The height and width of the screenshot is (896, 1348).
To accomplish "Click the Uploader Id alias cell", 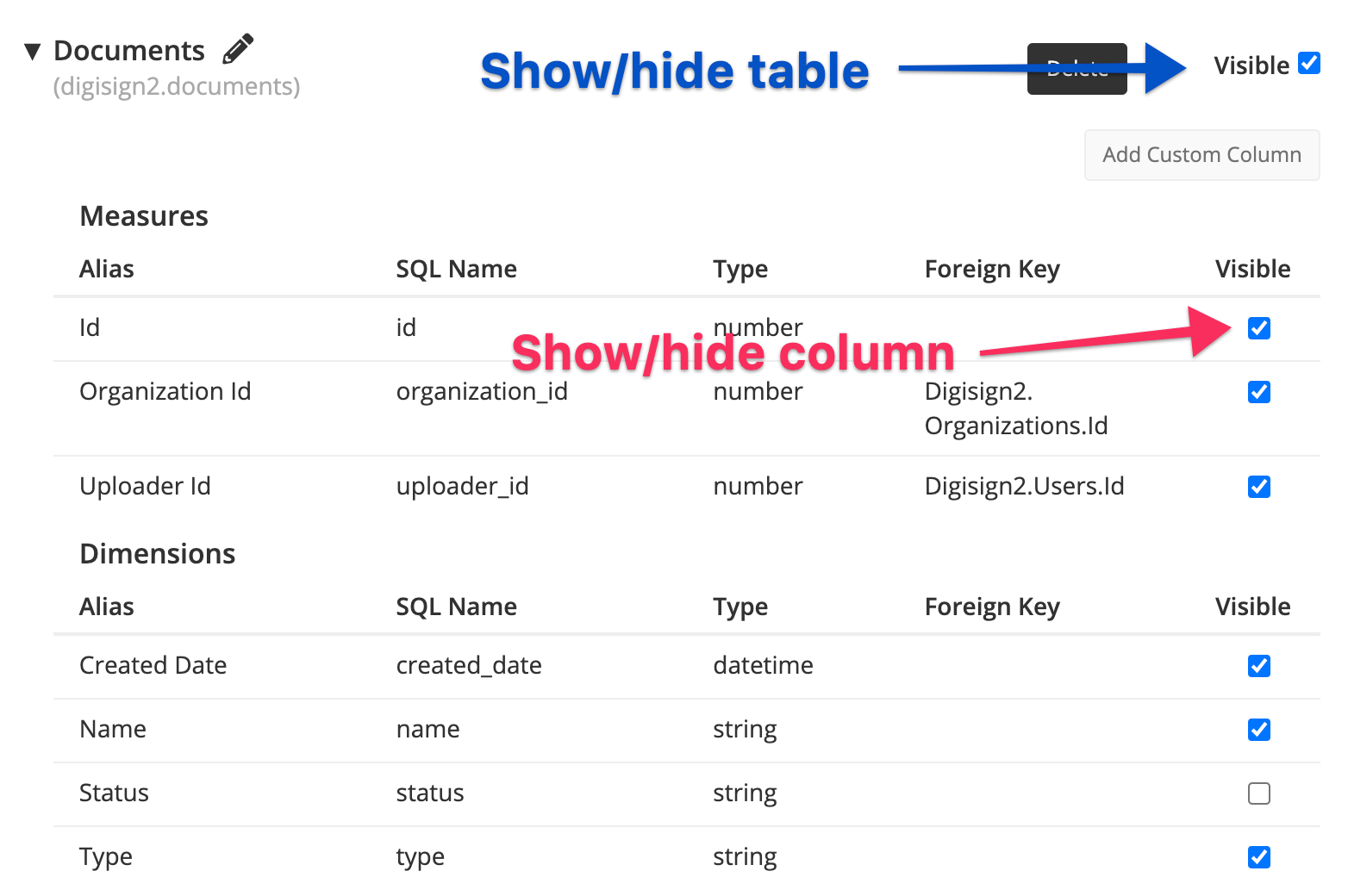I will [x=145, y=487].
